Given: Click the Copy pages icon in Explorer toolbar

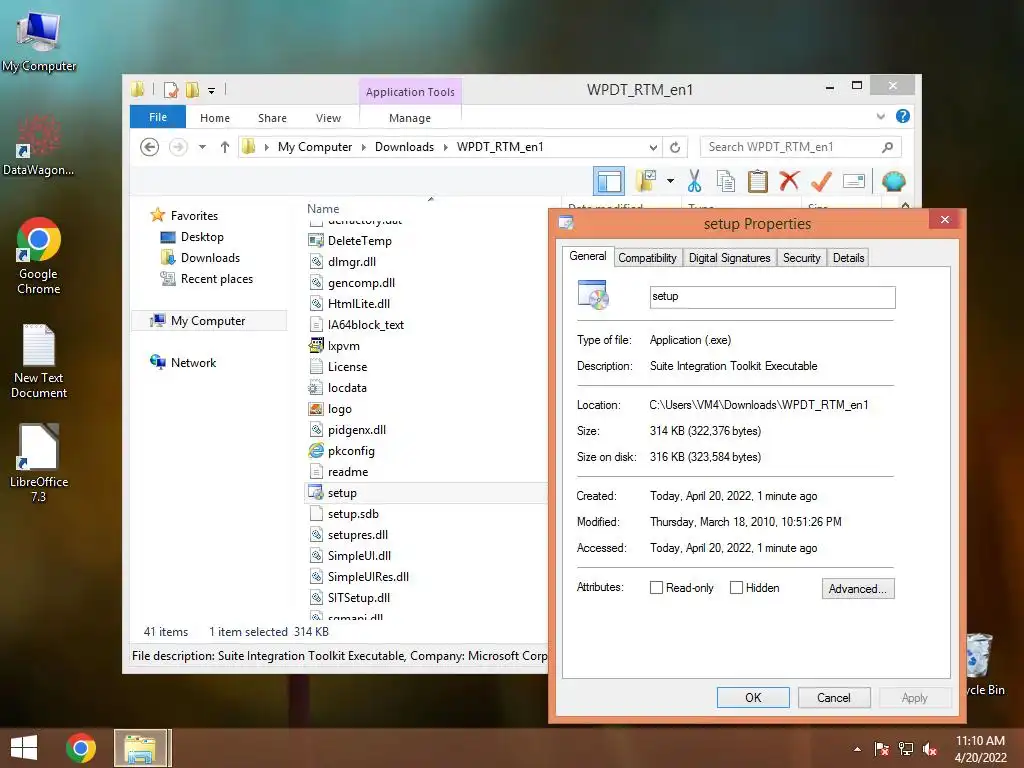Looking at the screenshot, I should point(726,181).
